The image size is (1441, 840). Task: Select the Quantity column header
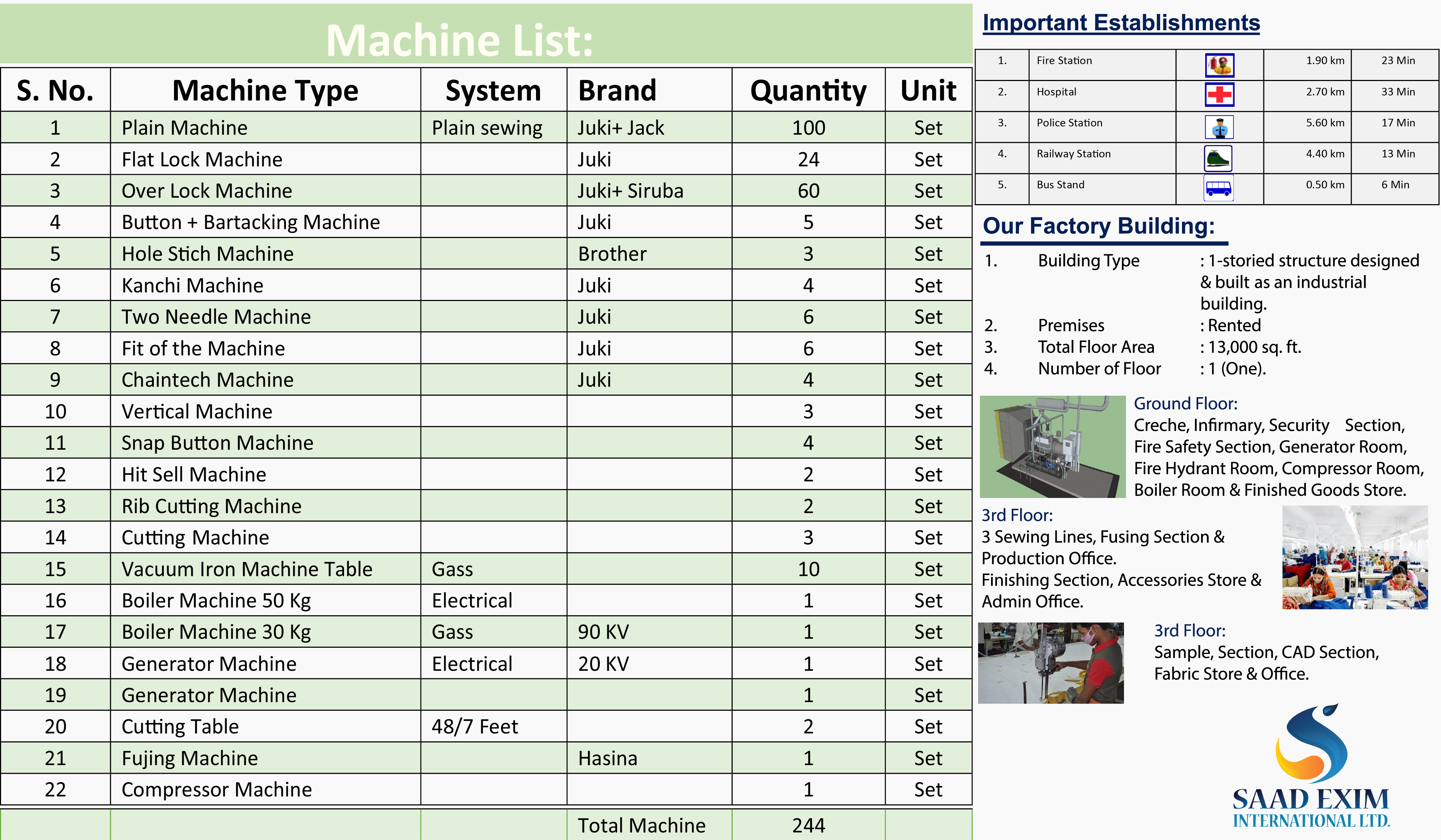[808, 90]
